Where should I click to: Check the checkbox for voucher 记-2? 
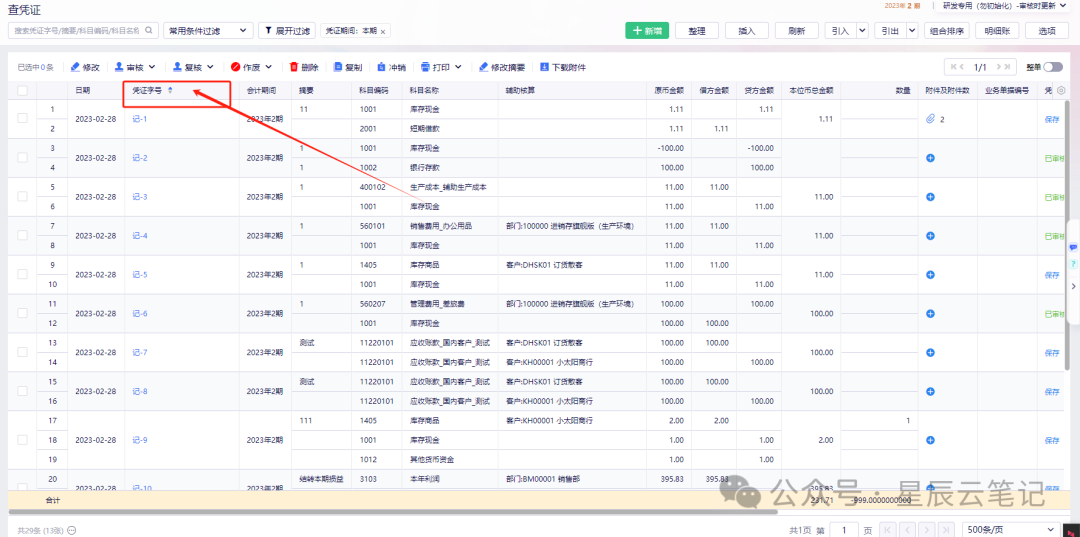click(22, 158)
